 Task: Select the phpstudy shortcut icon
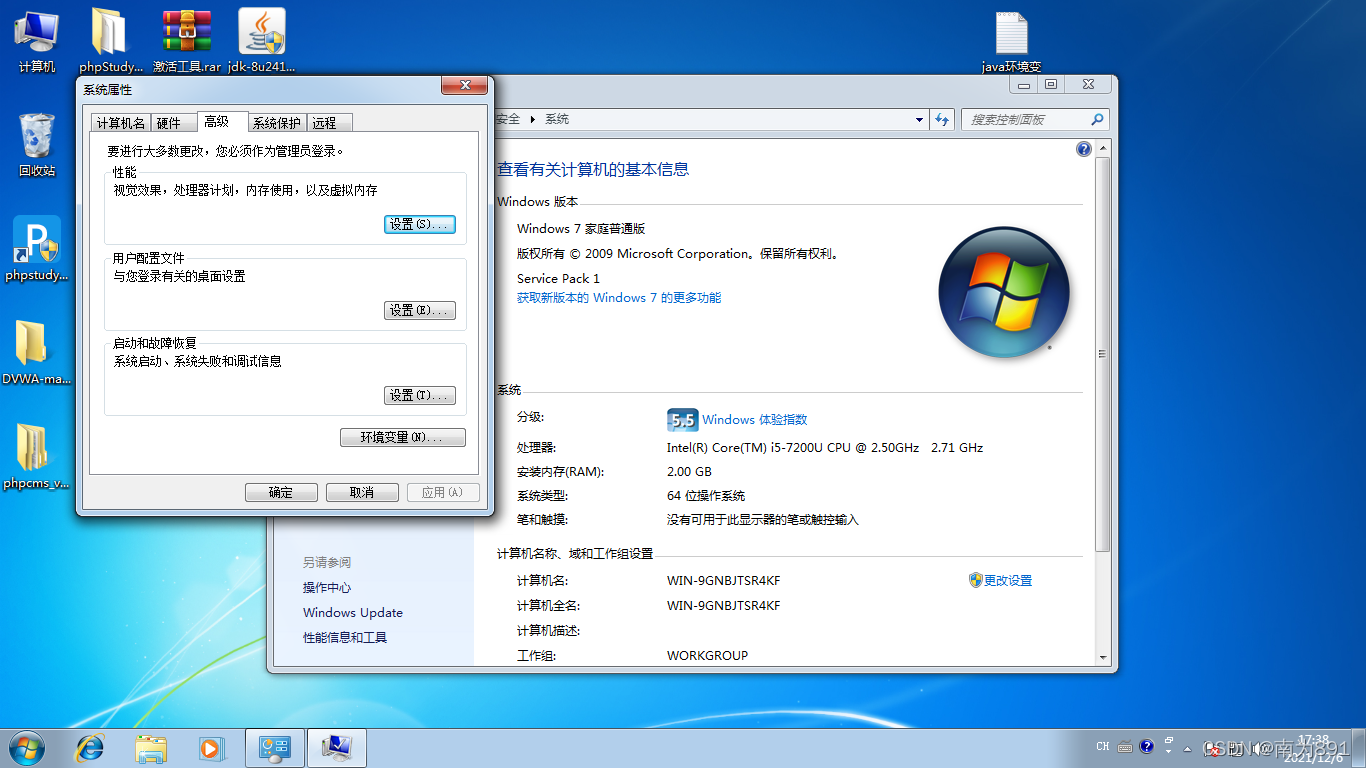pos(37,248)
